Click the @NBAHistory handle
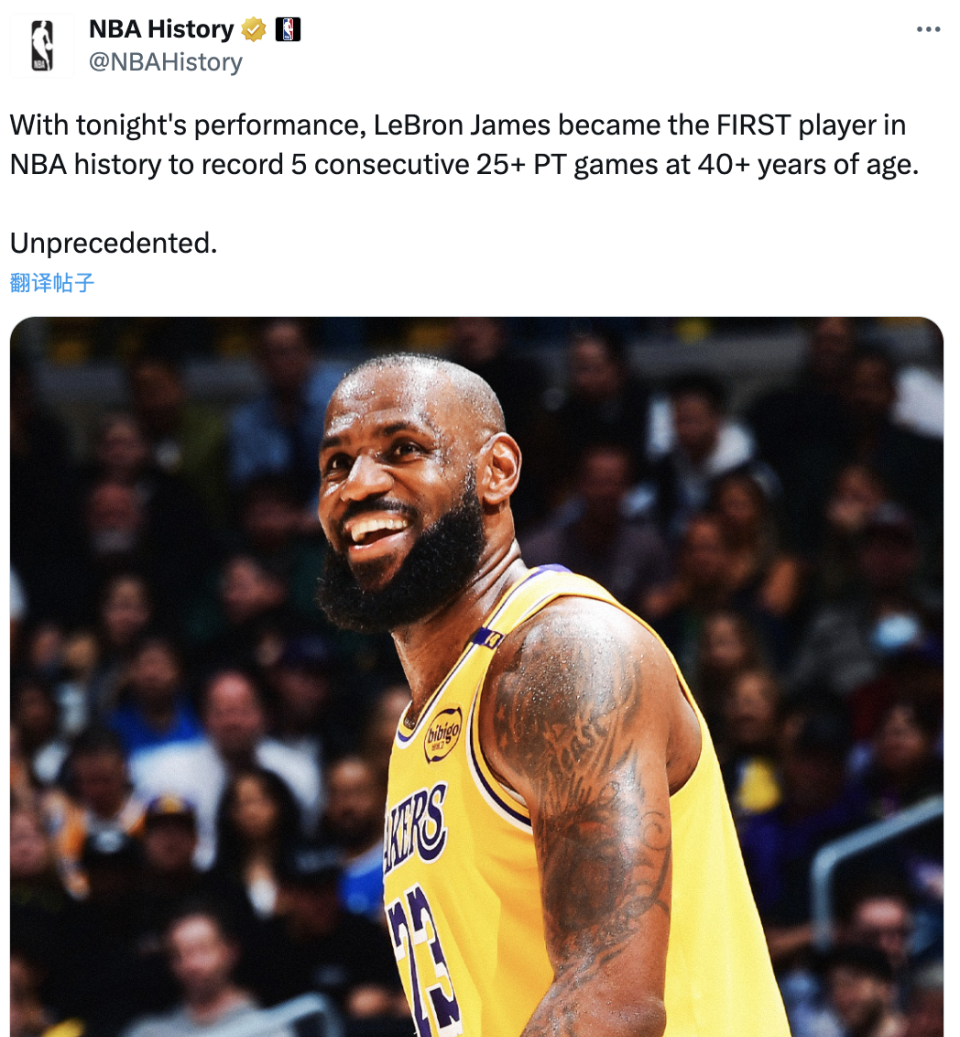 pyautogui.click(x=166, y=62)
